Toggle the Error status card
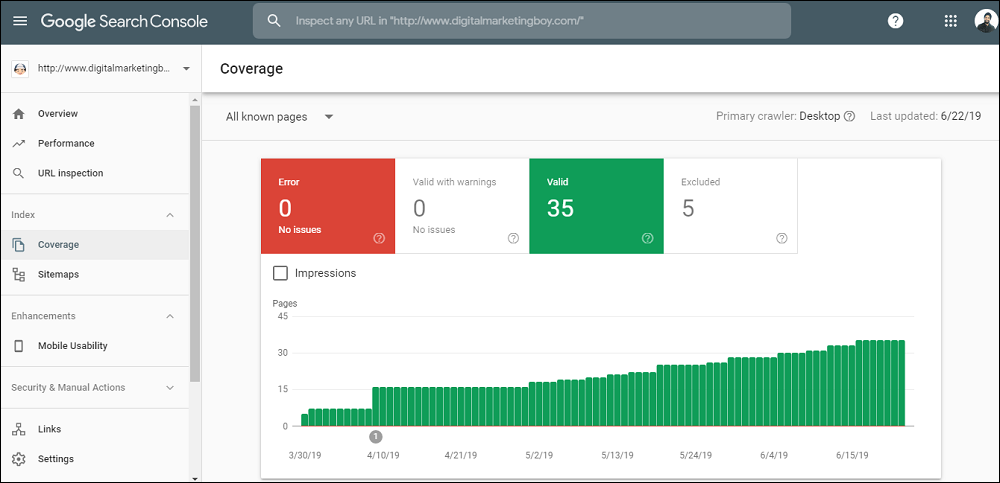 pyautogui.click(x=328, y=205)
